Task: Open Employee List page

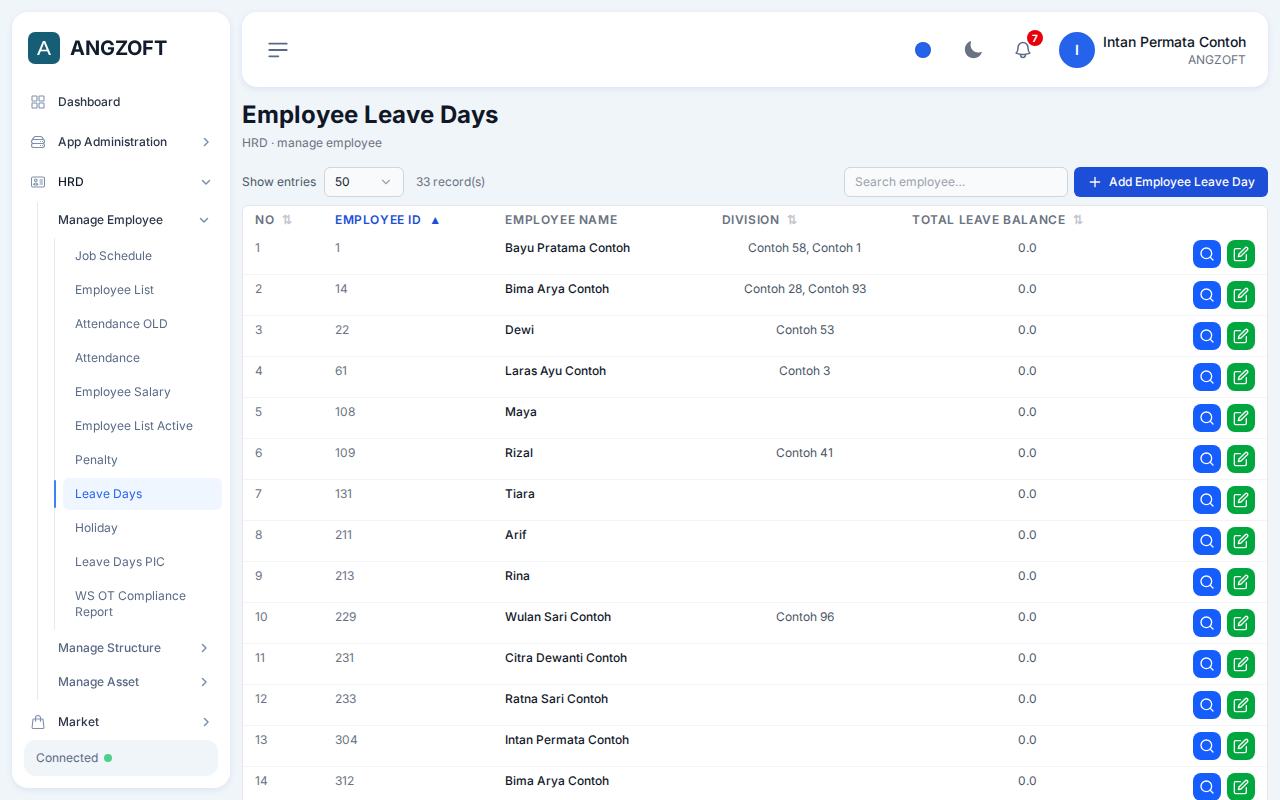Action: (142, 290)
